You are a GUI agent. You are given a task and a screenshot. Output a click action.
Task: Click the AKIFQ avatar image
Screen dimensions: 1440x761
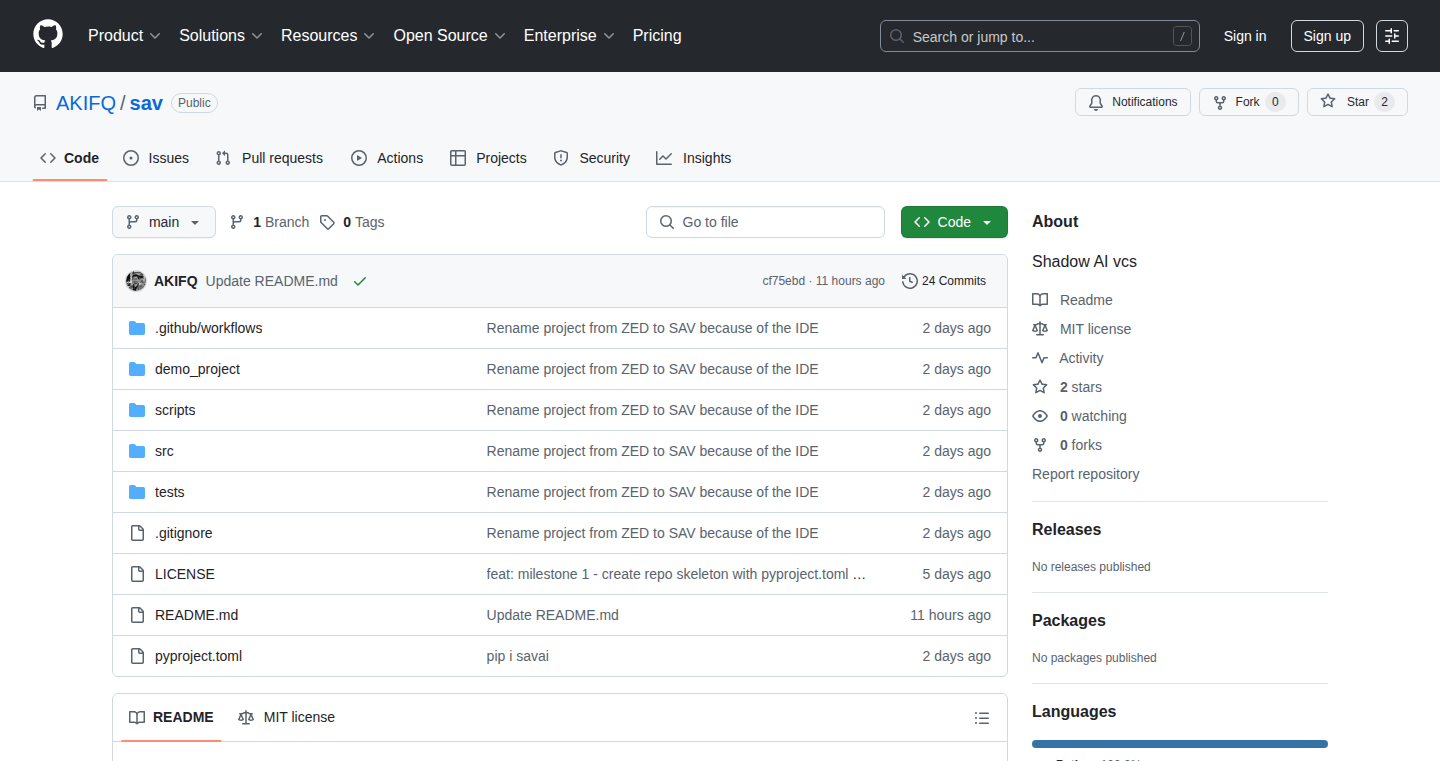[136, 281]
